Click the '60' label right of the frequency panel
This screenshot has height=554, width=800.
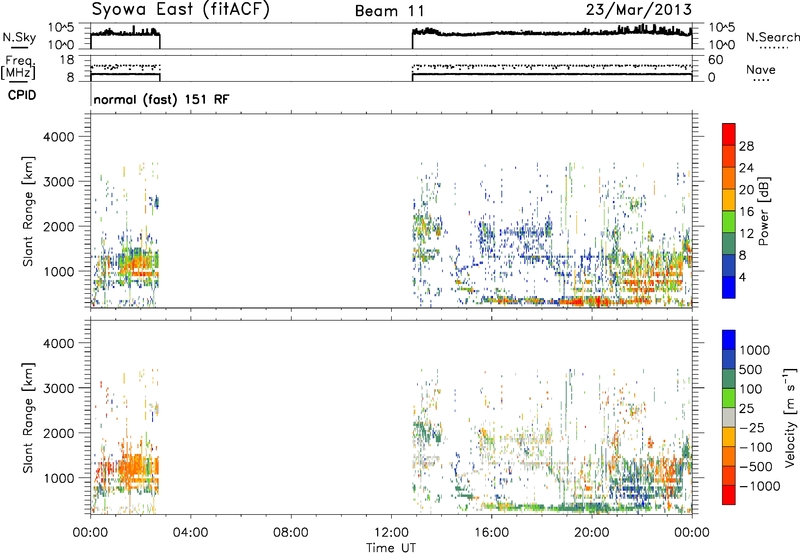(x=716, y=60)
